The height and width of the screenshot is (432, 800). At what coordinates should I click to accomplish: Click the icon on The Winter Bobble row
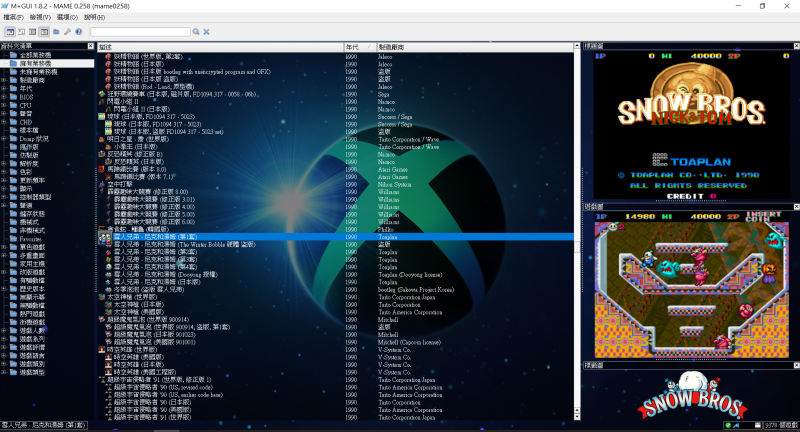click(109, 244)
